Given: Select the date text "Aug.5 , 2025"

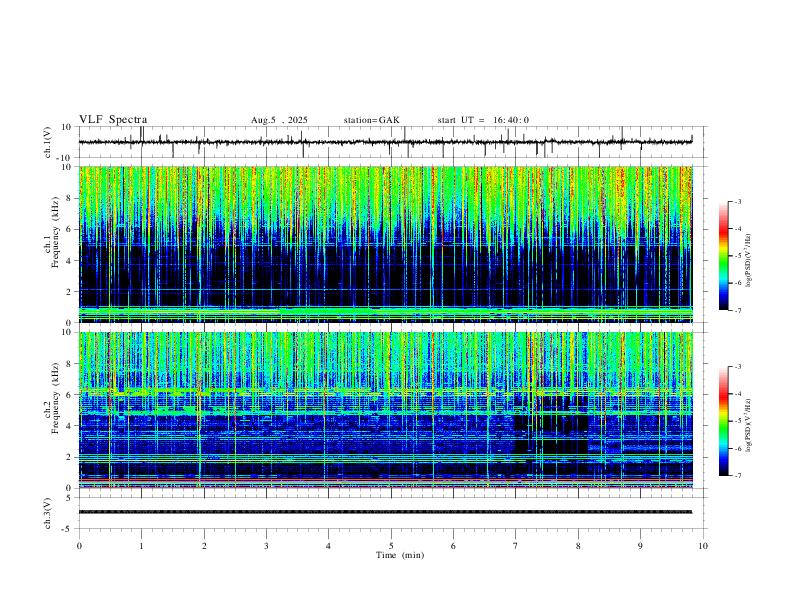Looking at the screenshot, I should 279,120.
